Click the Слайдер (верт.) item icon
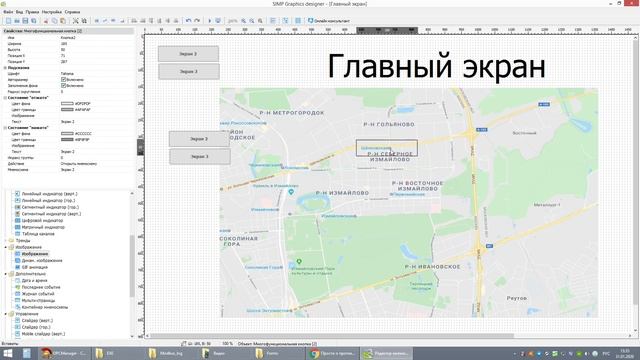Viewport: 640px width, 360px height. [x=18, y=320]
